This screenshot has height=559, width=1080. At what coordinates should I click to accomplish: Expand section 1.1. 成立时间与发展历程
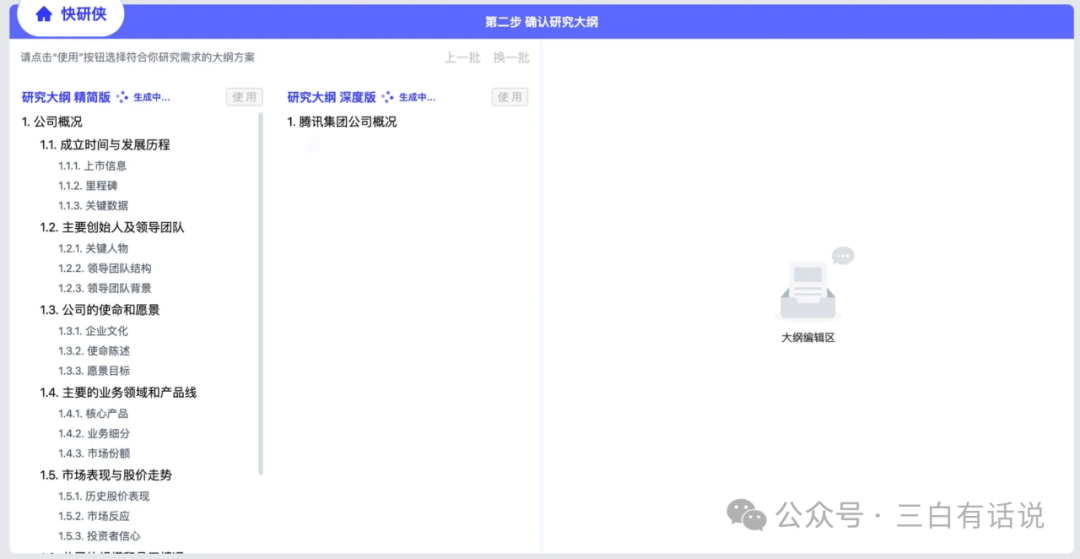click(x=105, y=145)
